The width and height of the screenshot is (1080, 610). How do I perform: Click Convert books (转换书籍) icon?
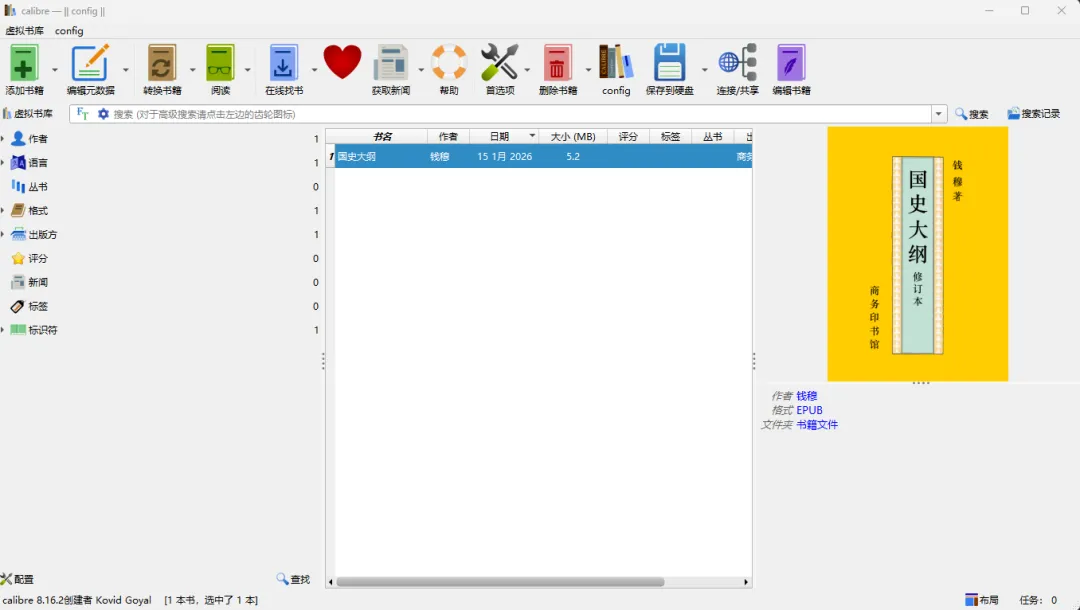[162, 63]
